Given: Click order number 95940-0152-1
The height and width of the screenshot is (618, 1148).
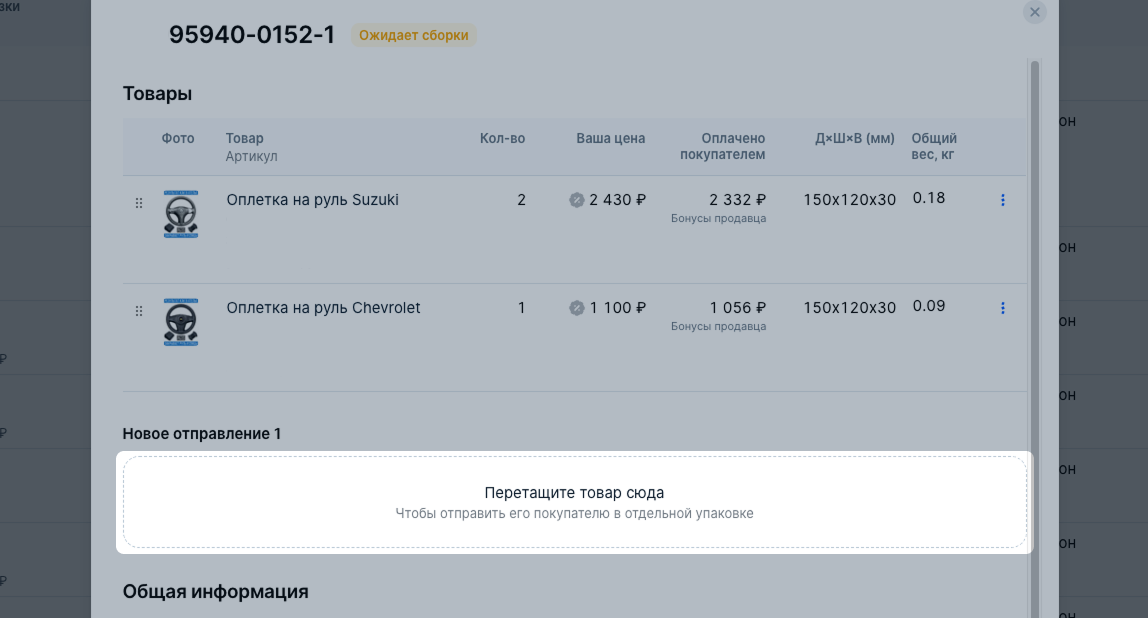Looking at the screenshot, I should point(252,35).
